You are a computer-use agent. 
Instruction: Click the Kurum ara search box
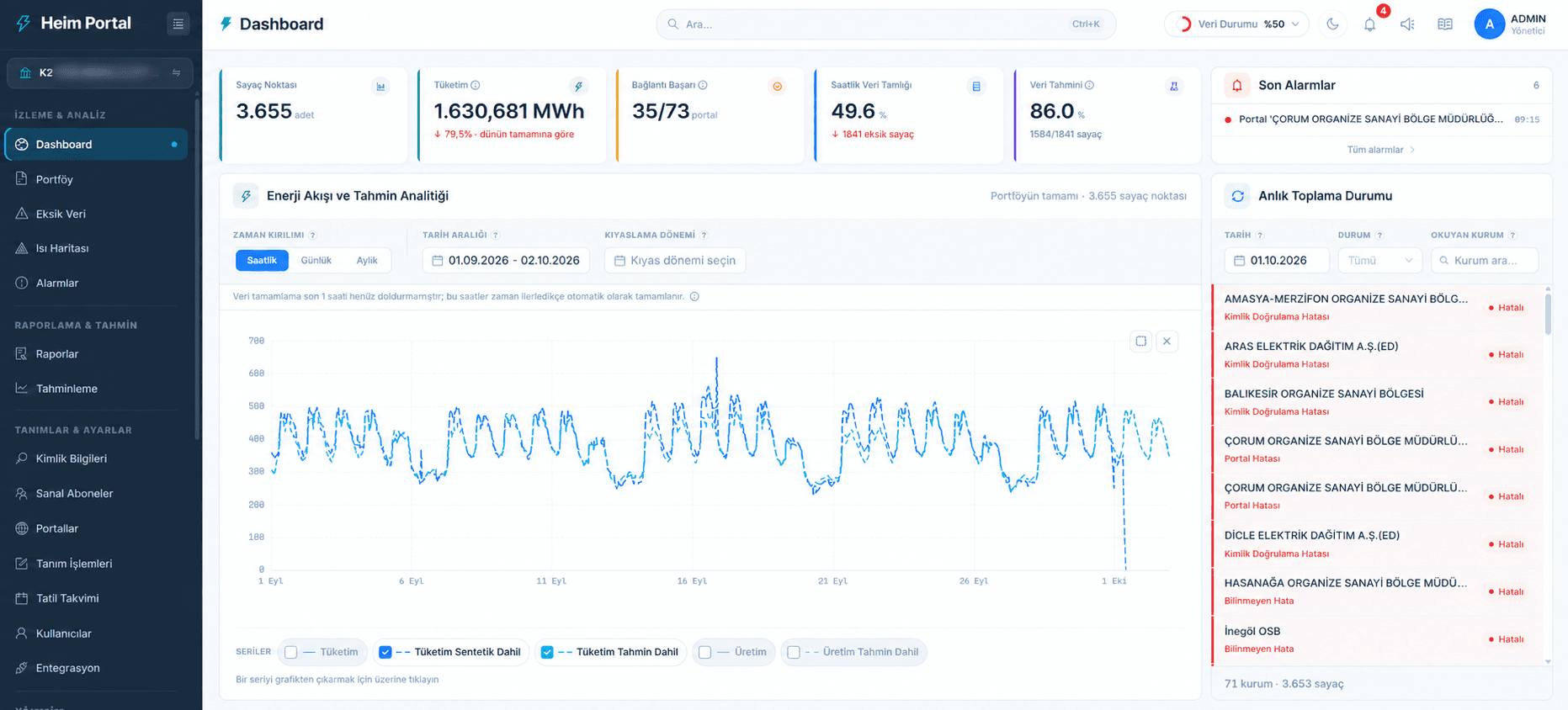pyautogui.click(x=1485, y=261)
